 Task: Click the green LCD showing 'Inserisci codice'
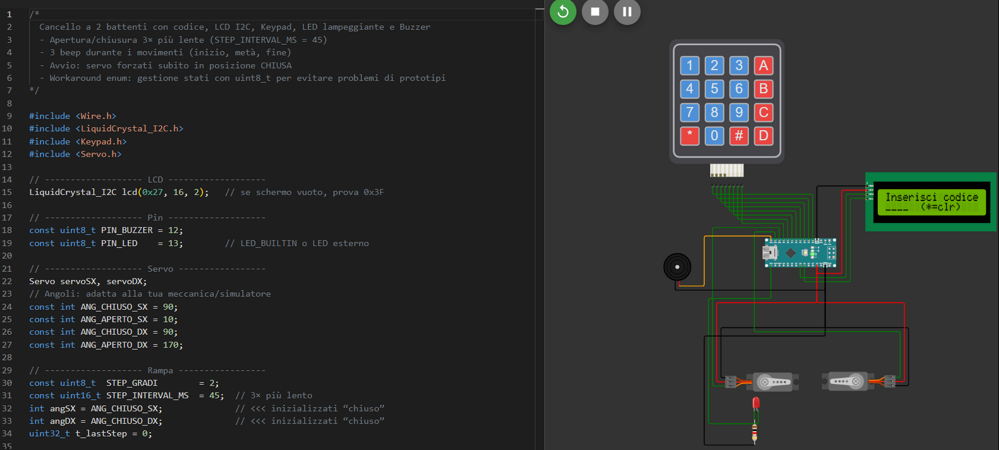coord(931,203)
